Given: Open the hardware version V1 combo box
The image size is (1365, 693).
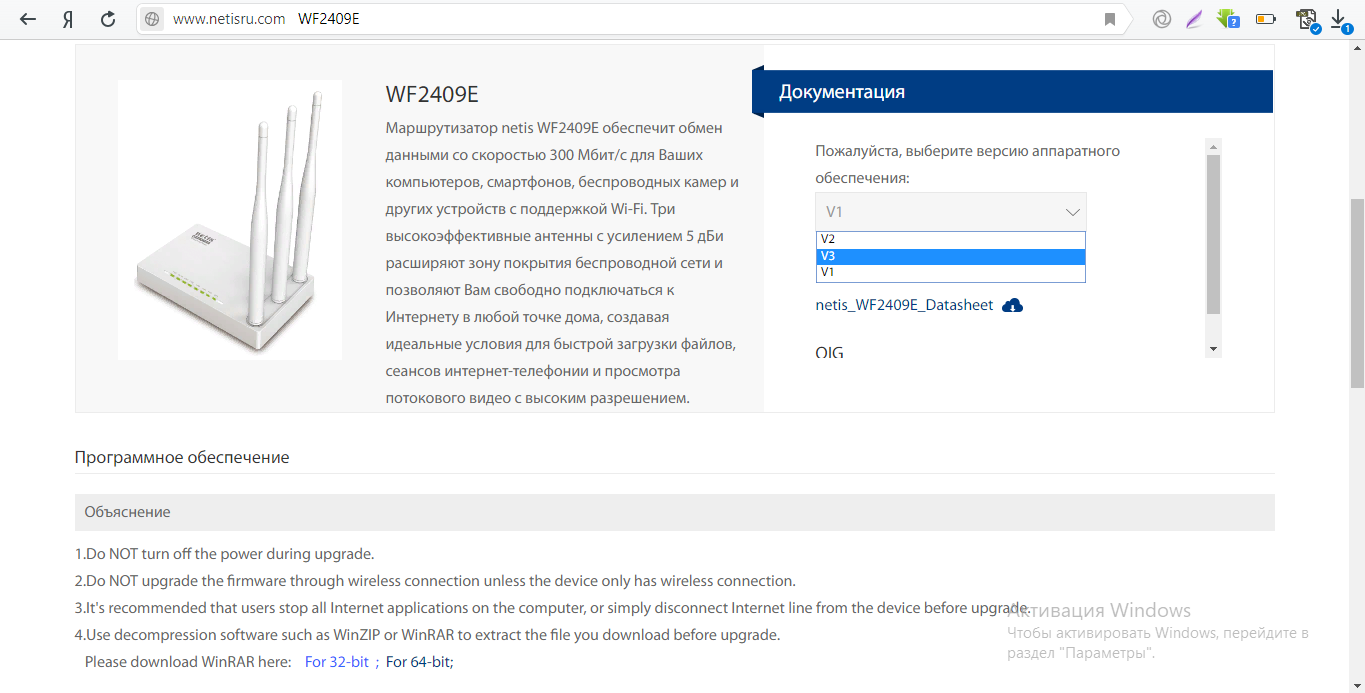Looking at the screenshot, I should click(950, 212).
